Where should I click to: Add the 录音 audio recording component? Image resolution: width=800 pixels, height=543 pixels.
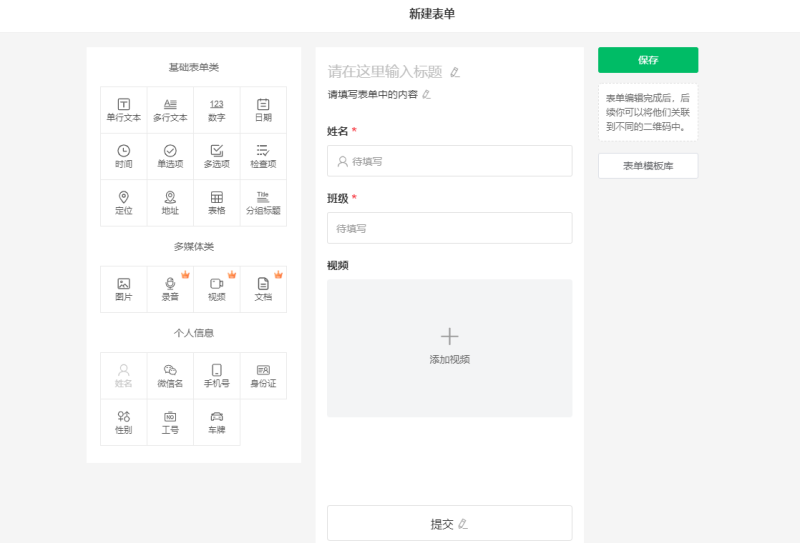click(x=170, y=289)
